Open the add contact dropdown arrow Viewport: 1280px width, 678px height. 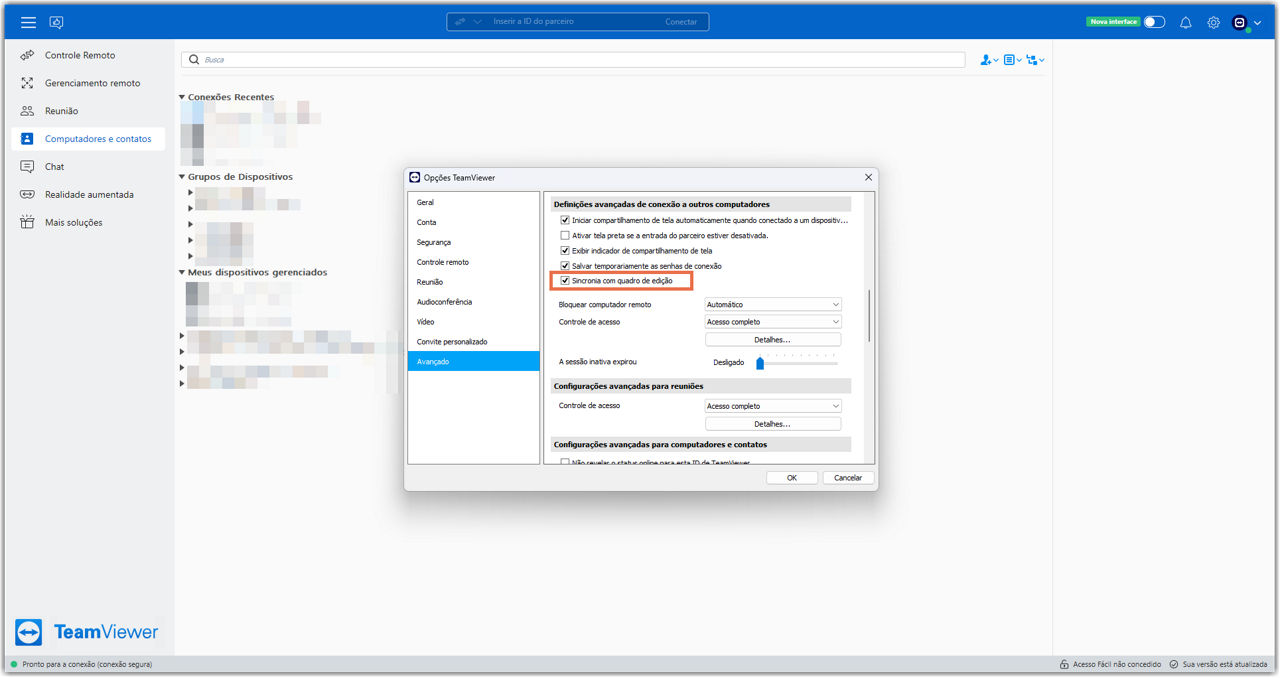996,61
